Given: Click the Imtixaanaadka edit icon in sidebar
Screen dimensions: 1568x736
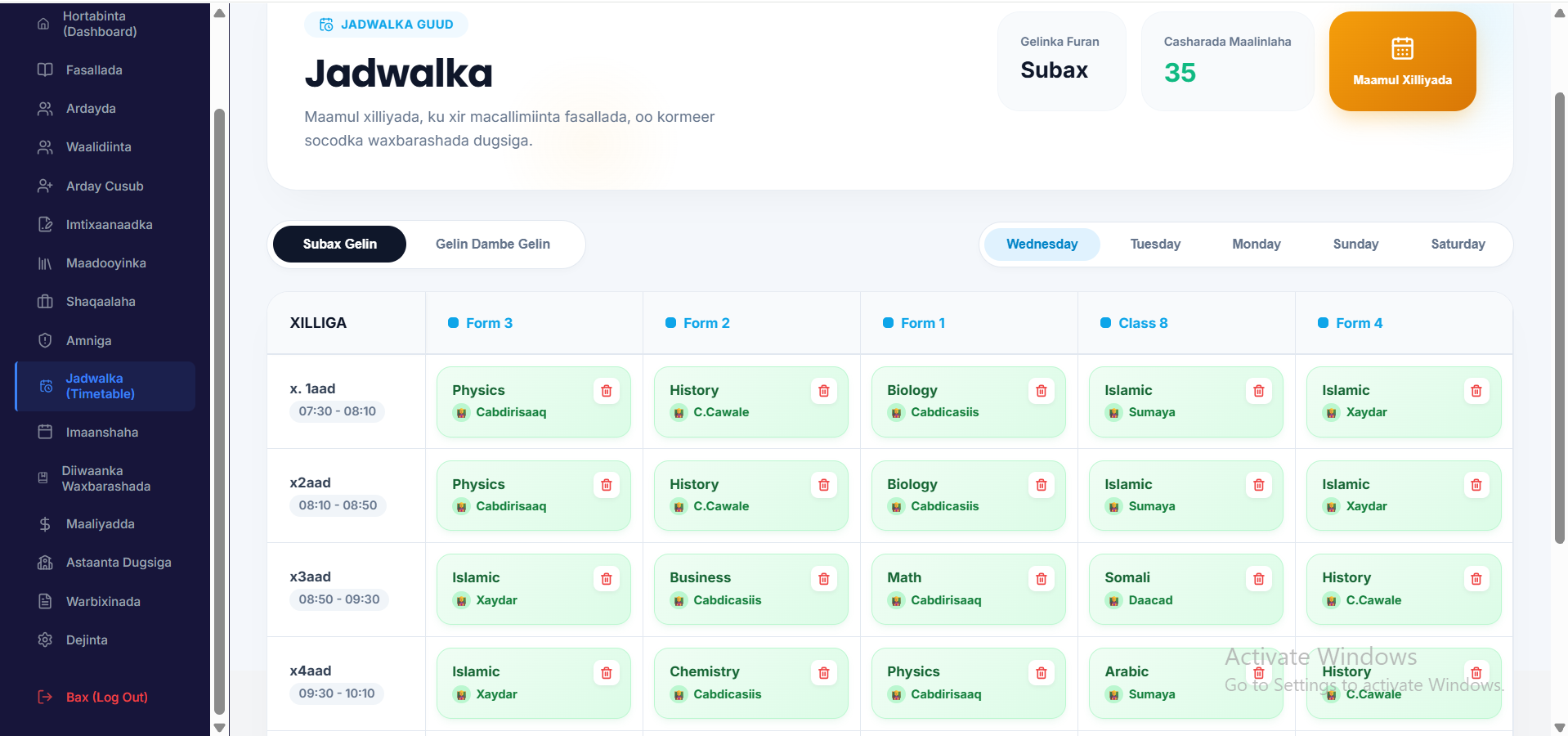Looking at the screenshot, I should coord(45,224).
